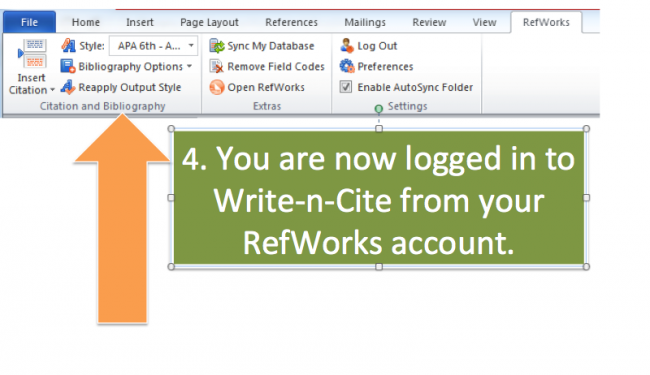Click the Bibliography Options icon
This screenshot has width=650, height=375.
tap(68, 66)
